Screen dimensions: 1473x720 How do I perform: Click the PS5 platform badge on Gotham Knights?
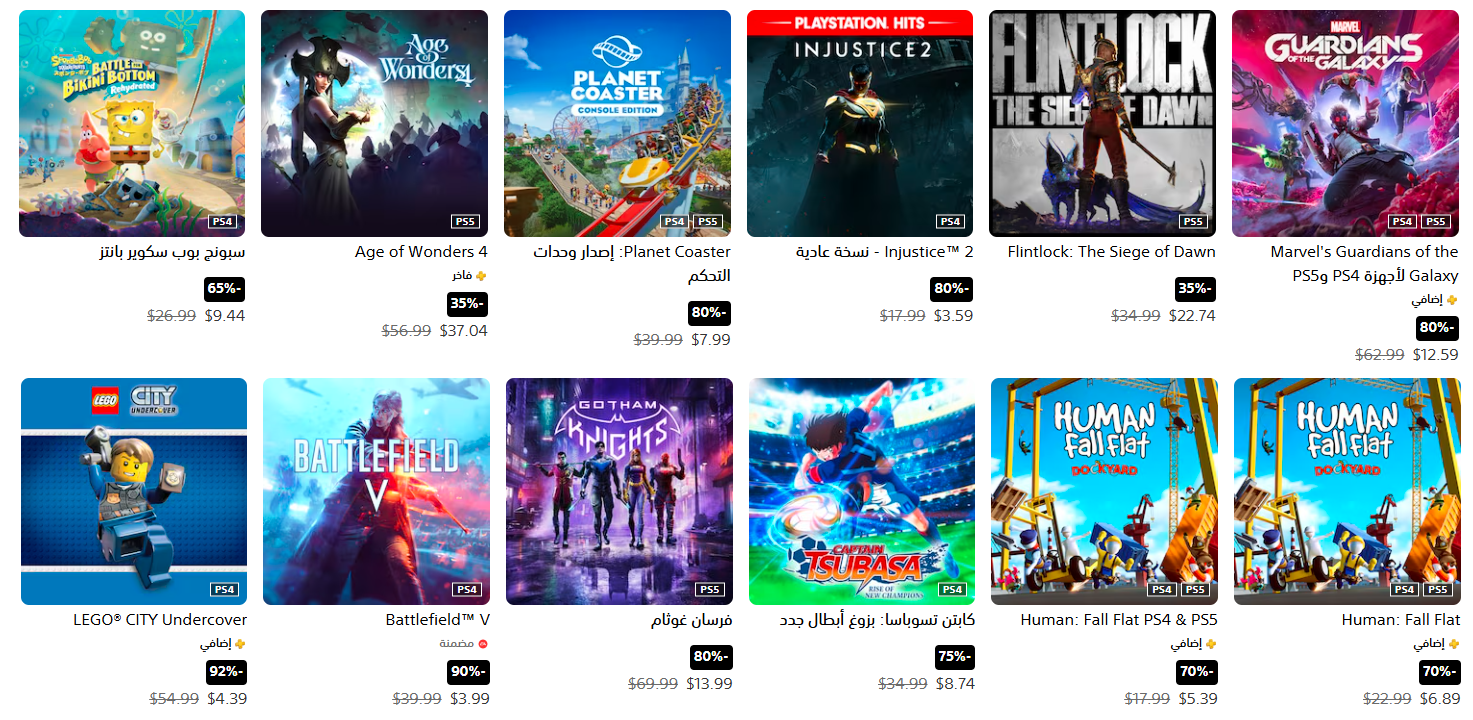(x=709, y=590)
